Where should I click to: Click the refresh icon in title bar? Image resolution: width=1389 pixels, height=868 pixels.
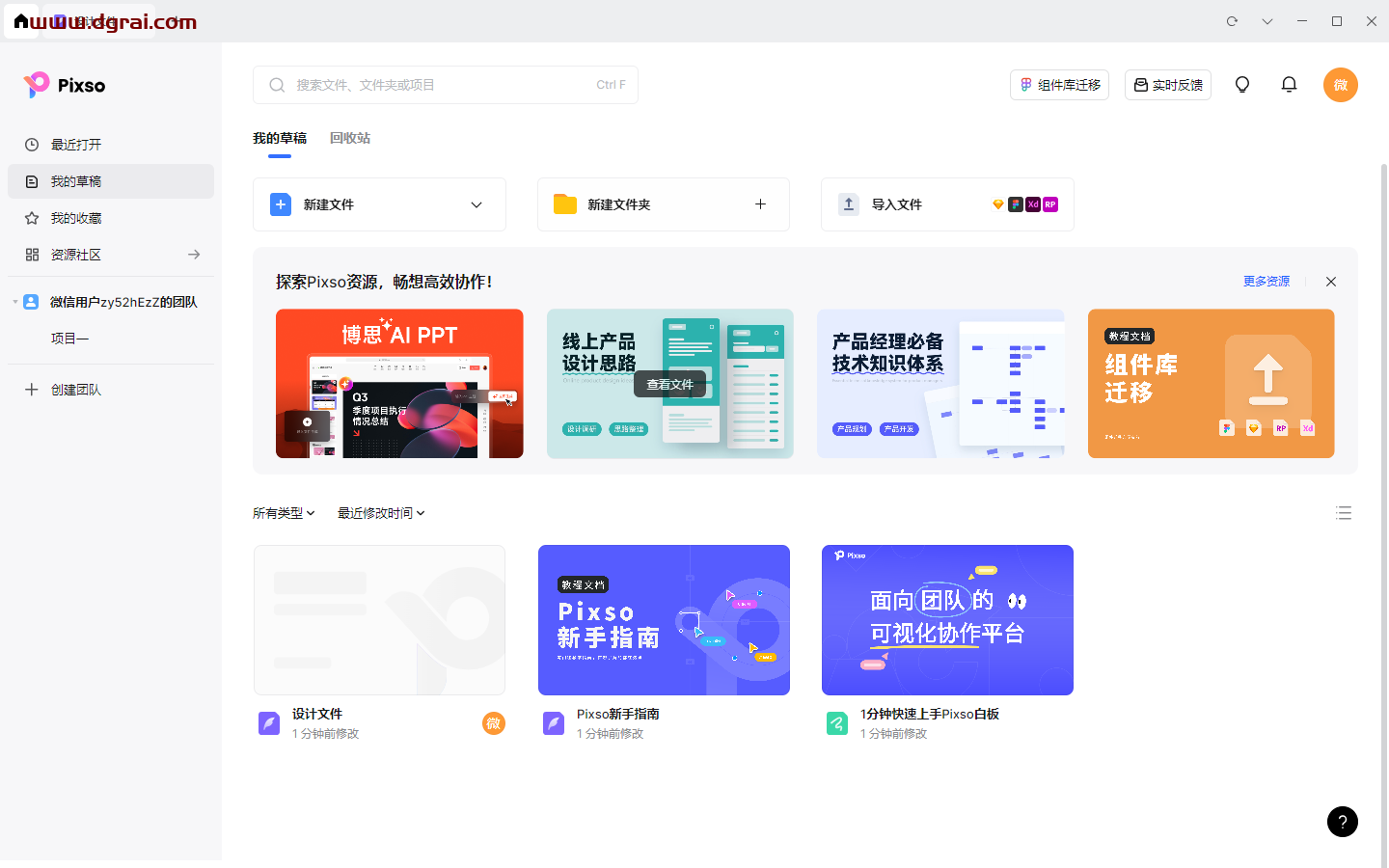click(x=1232, y=21)
